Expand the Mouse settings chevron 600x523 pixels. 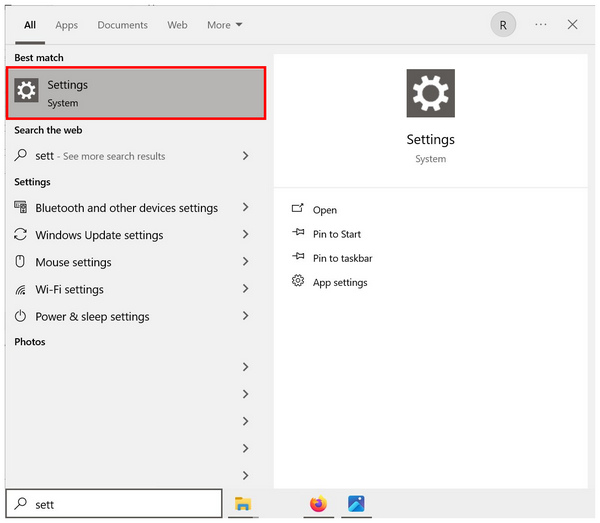click(x=246, y=262)
